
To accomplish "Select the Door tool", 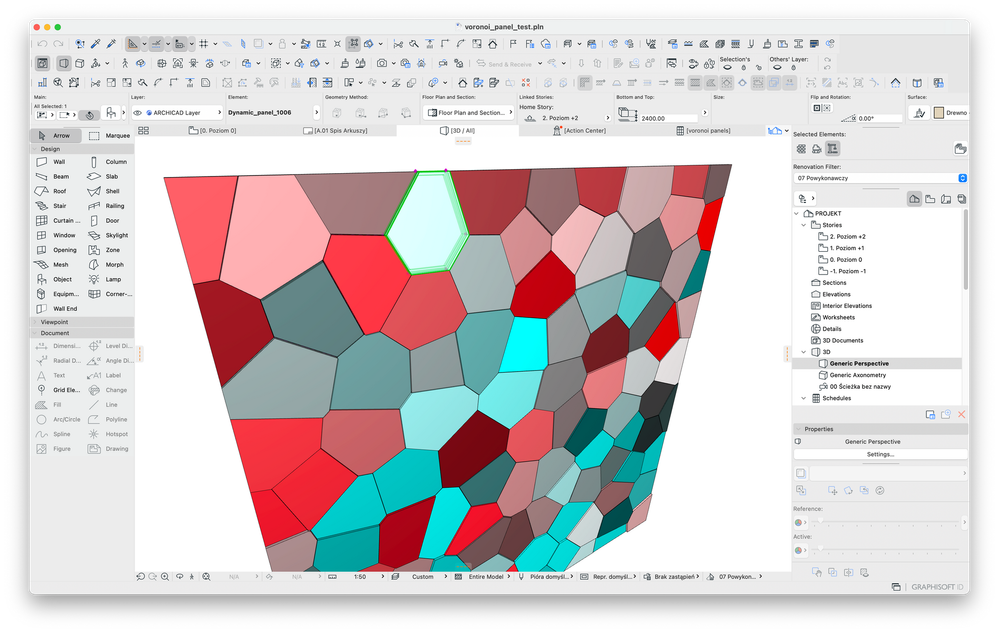I will pos(110,219).
